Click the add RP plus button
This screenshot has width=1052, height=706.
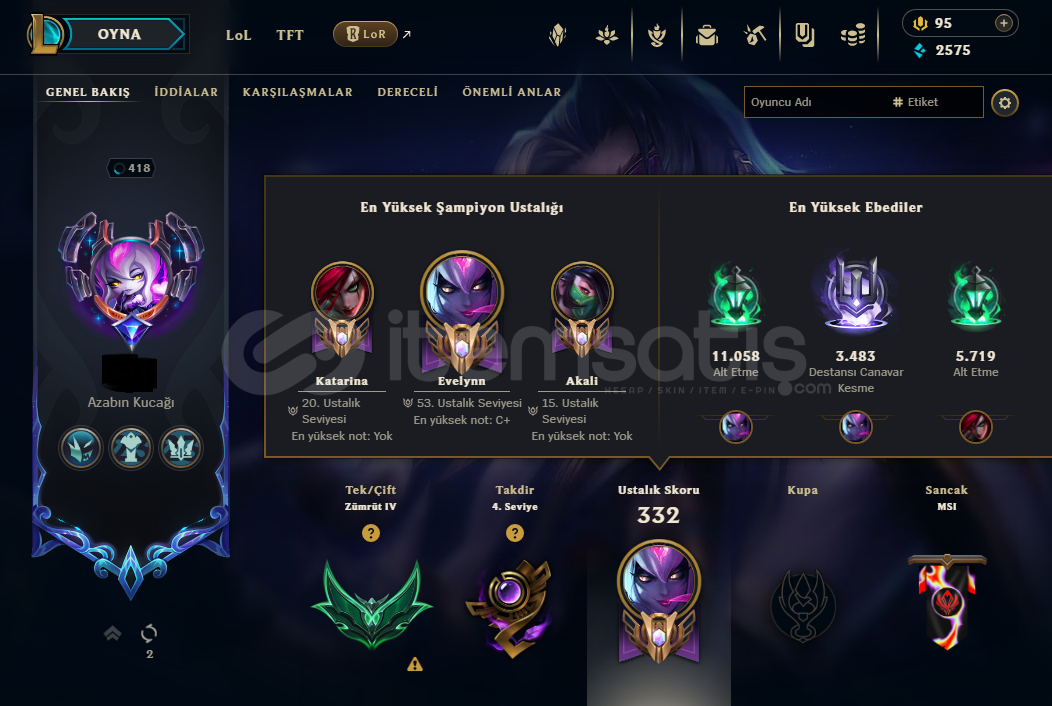point(1004,23)
